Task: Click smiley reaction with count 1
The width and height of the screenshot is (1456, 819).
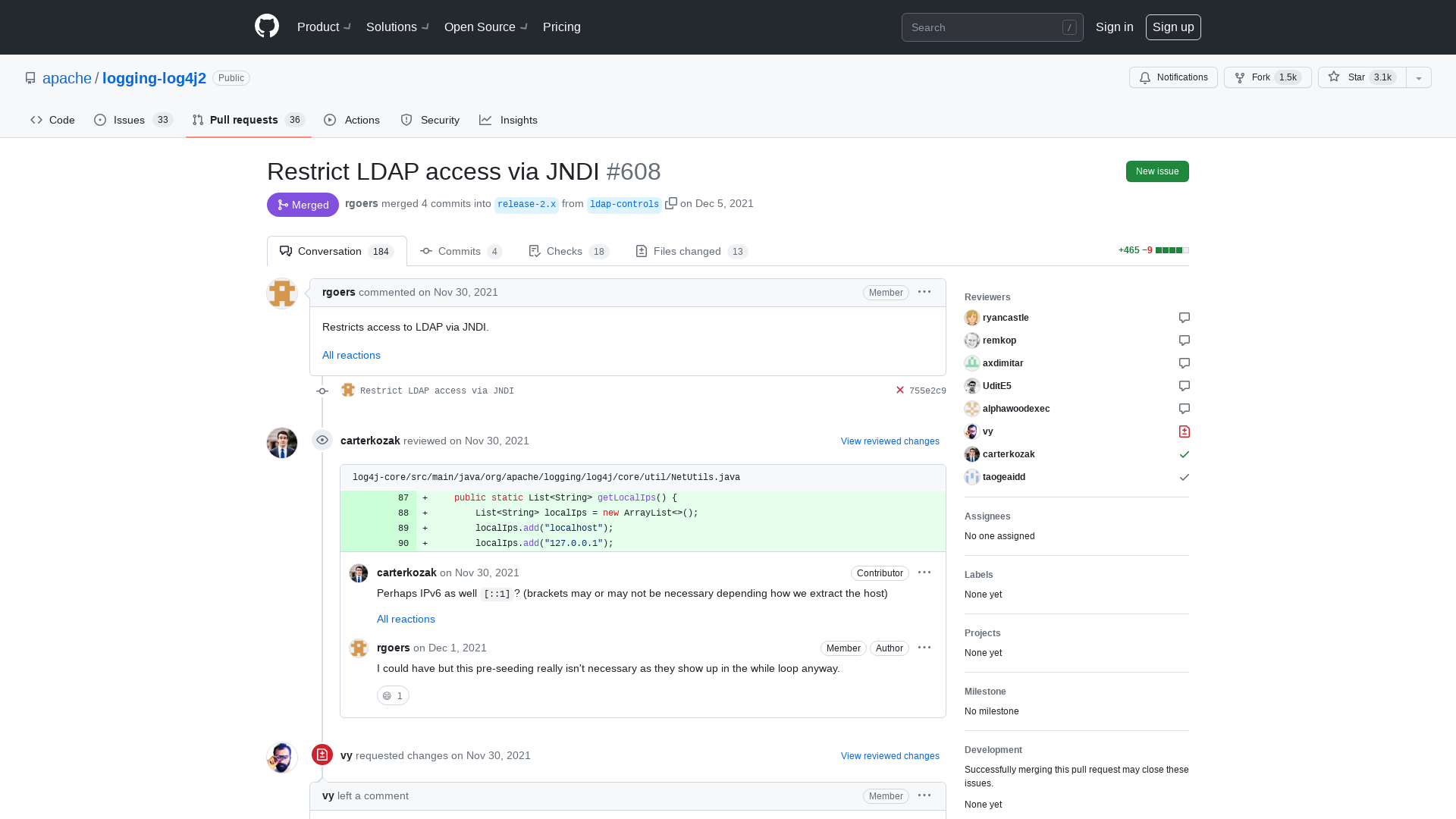Action: pyautogui.click(x=393, y=695)
